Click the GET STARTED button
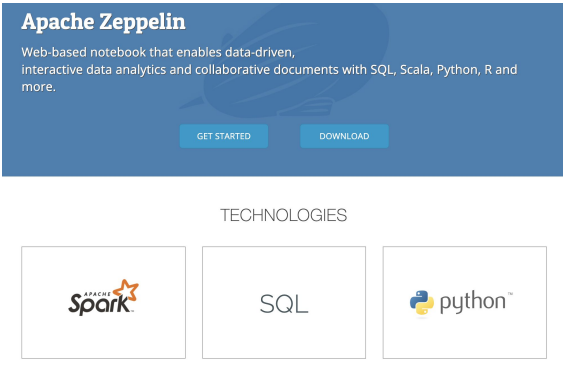Screen dimensions: 564x379 click(x=224, y=136)
